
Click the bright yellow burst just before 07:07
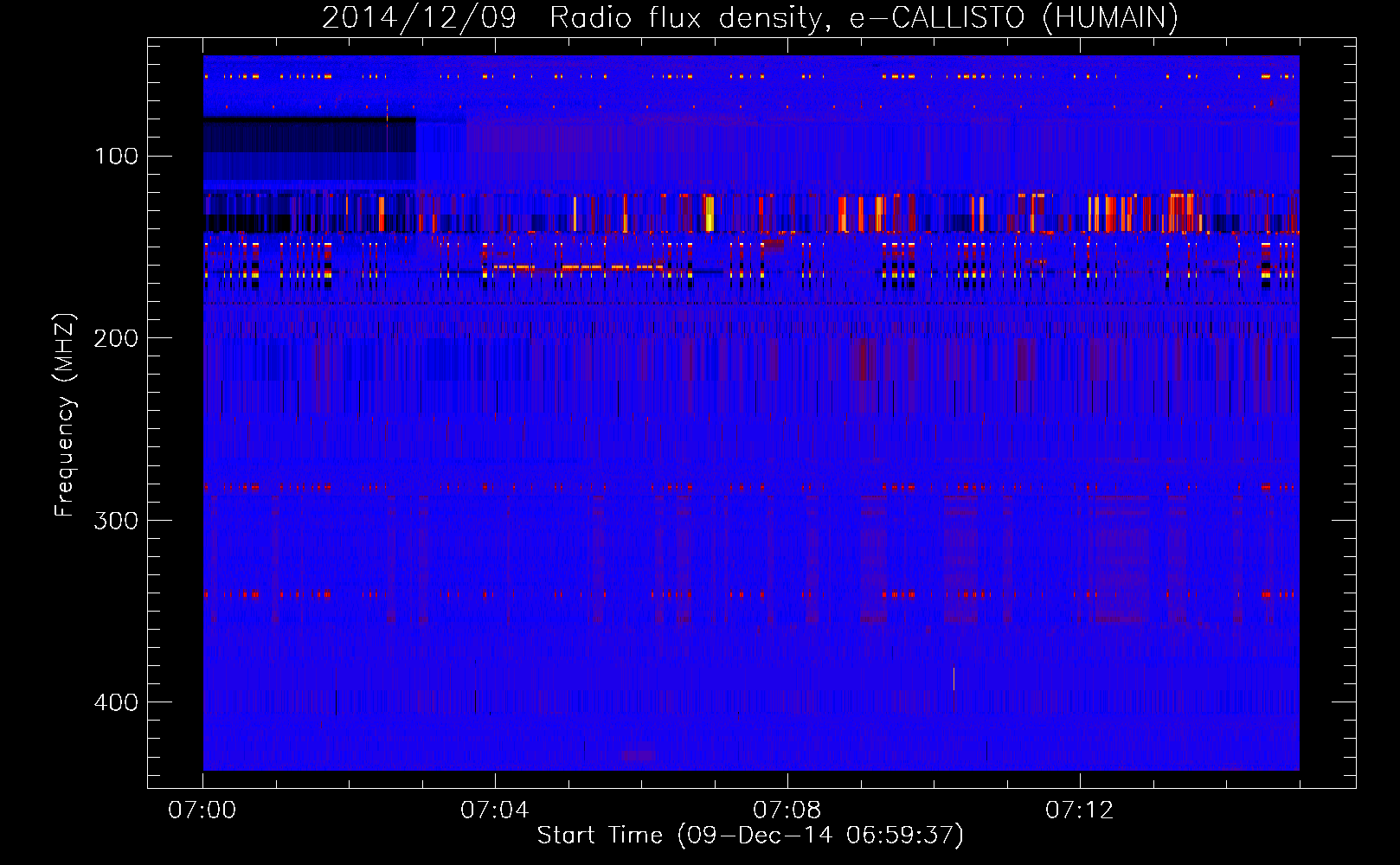pyautogui.click(x=710, y=213)
